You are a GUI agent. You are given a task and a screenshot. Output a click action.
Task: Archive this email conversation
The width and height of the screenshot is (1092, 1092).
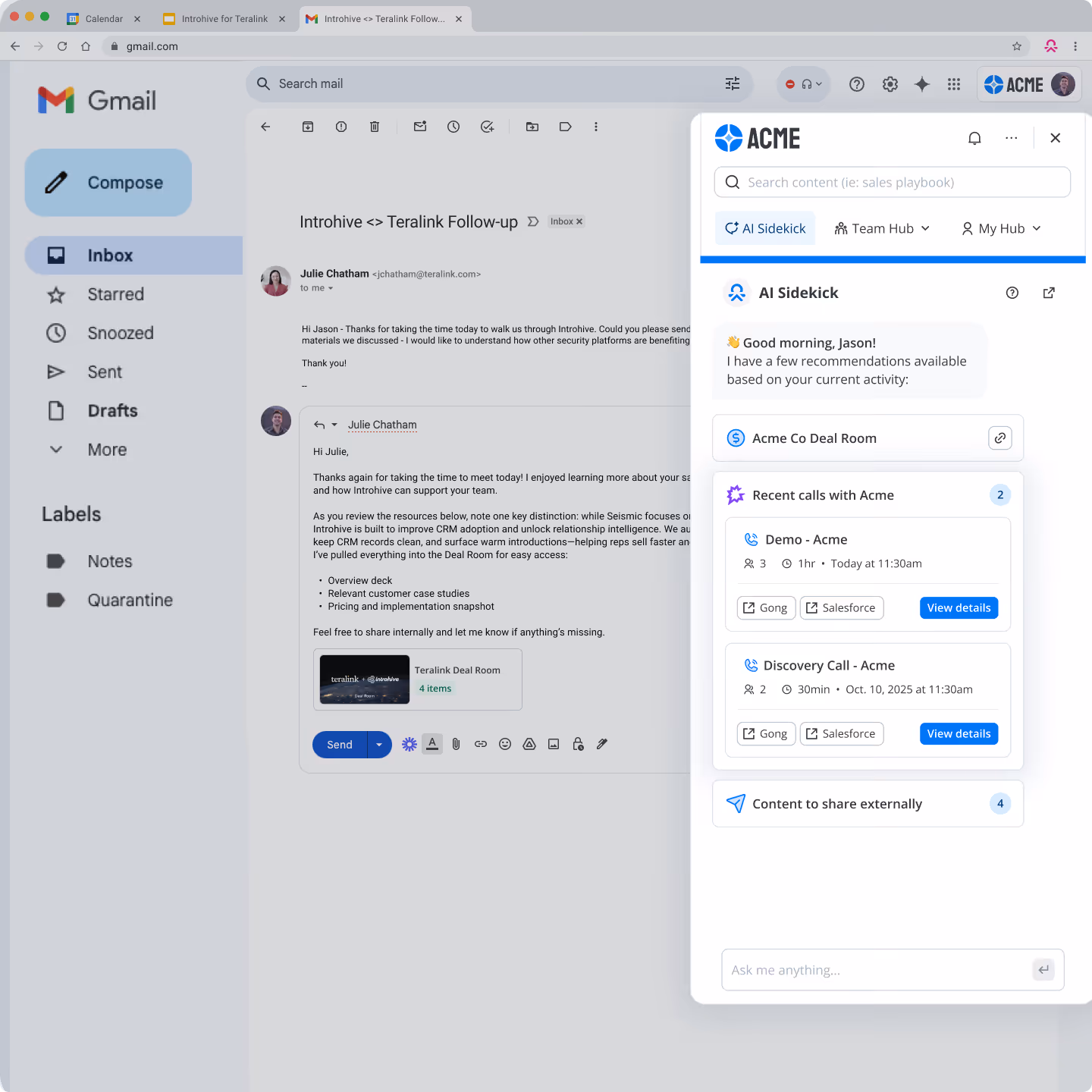[308, 127]
